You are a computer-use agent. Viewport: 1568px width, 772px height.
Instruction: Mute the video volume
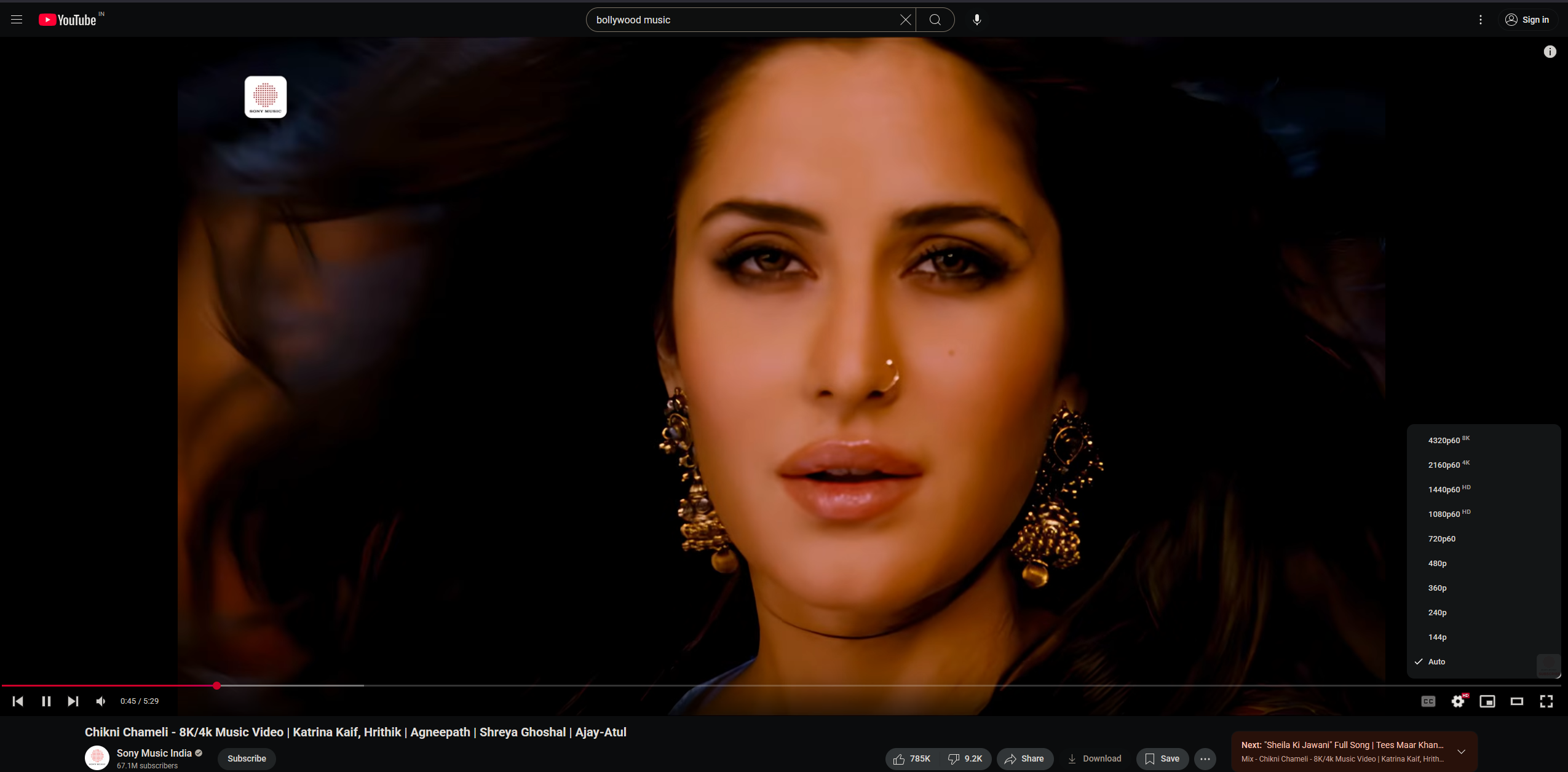pos(101,701)
